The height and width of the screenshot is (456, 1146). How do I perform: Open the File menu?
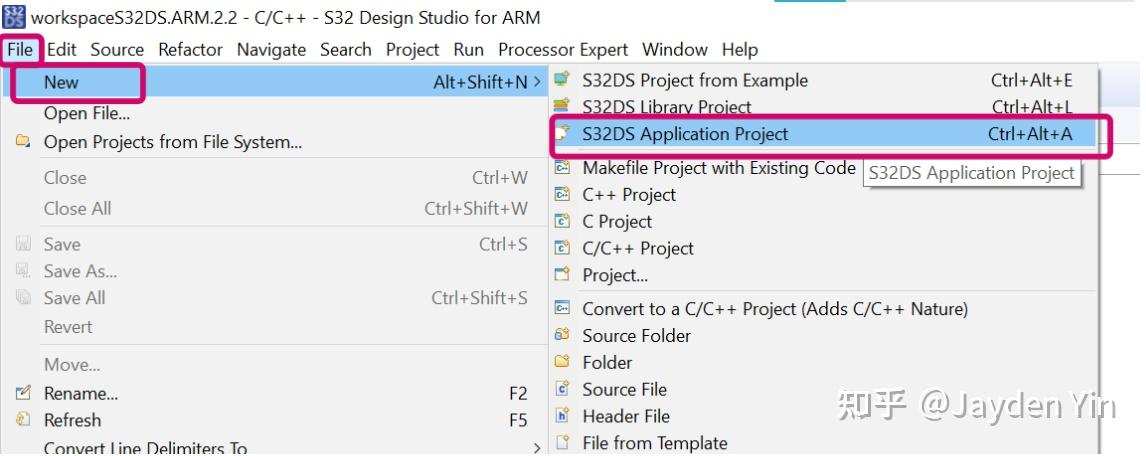(x=20, y=50)
